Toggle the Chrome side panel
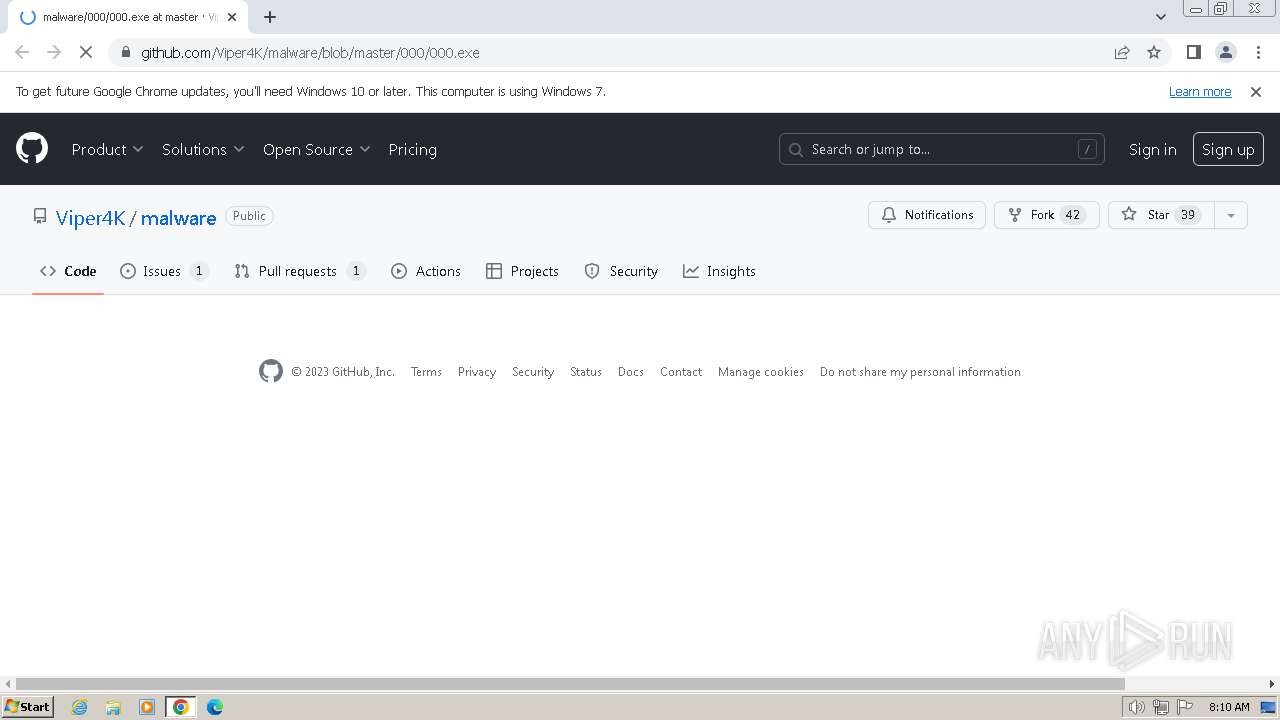Image resolution: width=1280 pixels, height=720 pixels. [x=1194, y=53]
